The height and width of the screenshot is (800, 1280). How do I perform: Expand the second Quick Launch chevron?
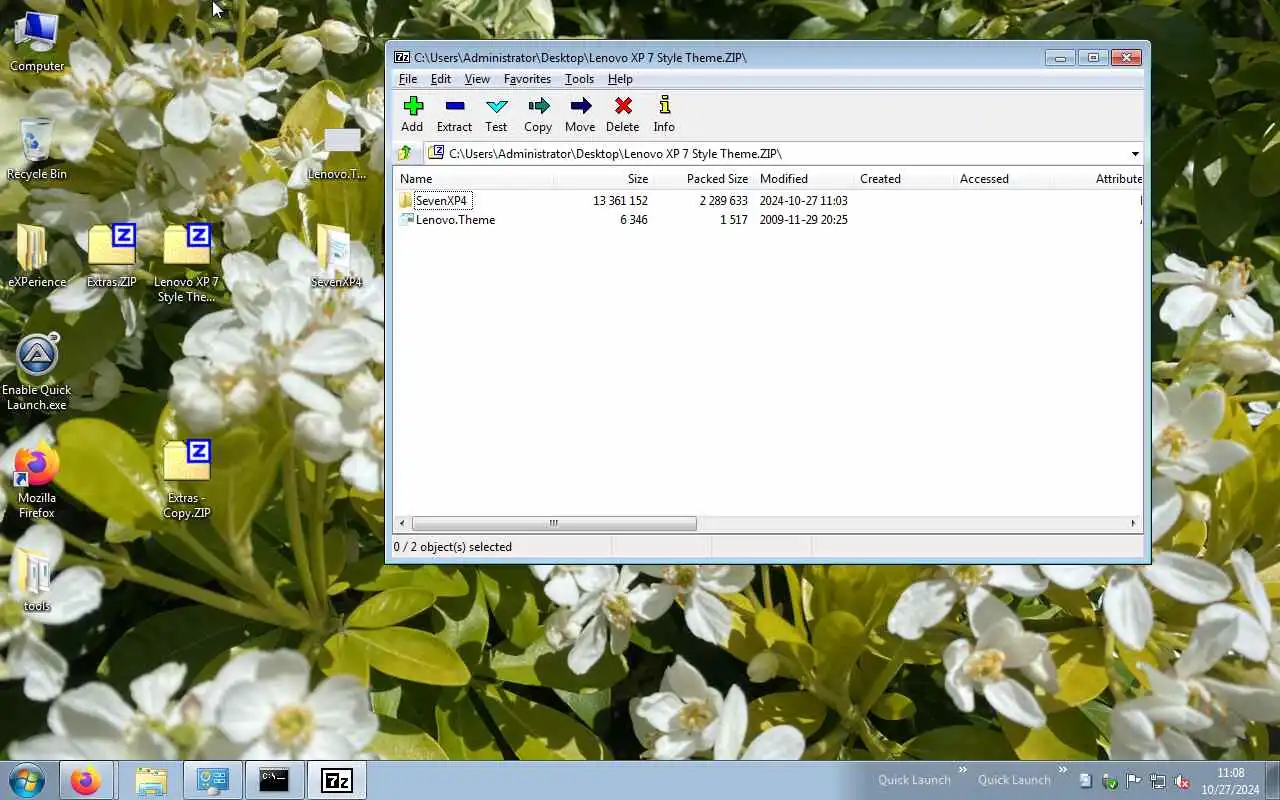(x=1063, y=770)
